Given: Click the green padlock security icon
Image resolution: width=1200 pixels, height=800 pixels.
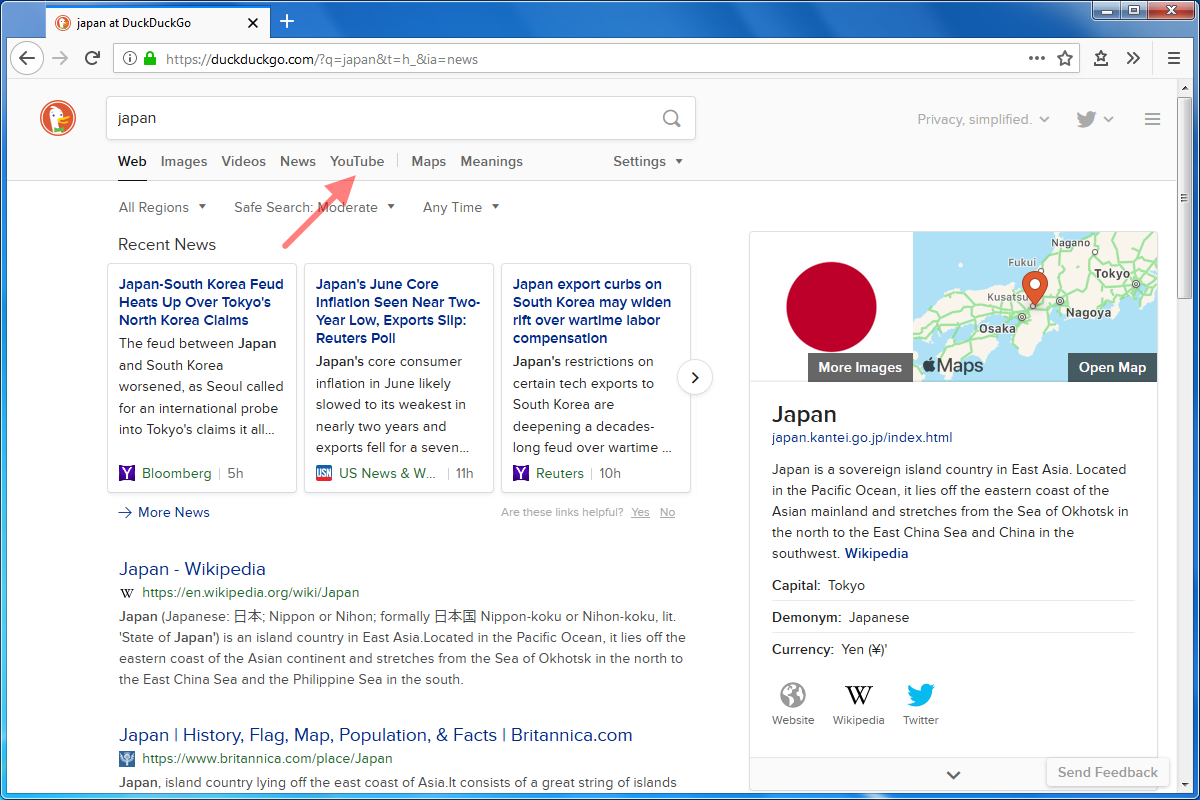Looking at the screenshot, I should pos(150,59).
